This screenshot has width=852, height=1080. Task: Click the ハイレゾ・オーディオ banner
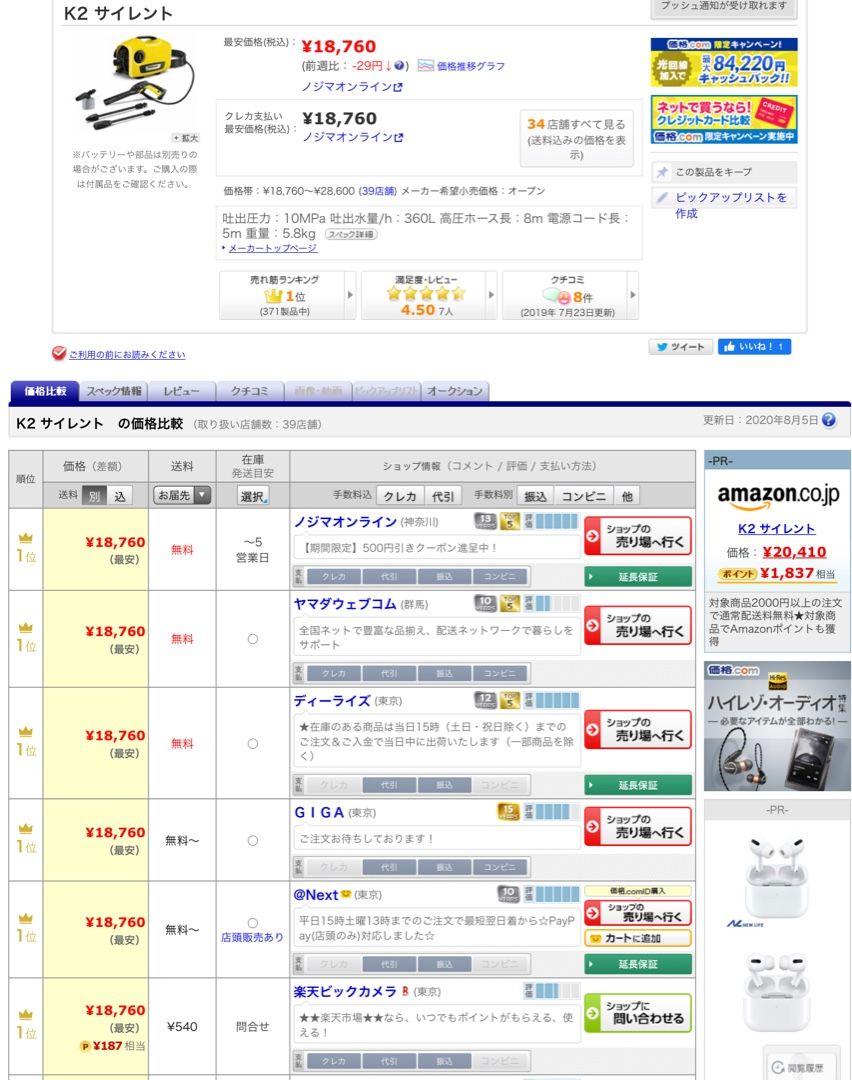778,726
